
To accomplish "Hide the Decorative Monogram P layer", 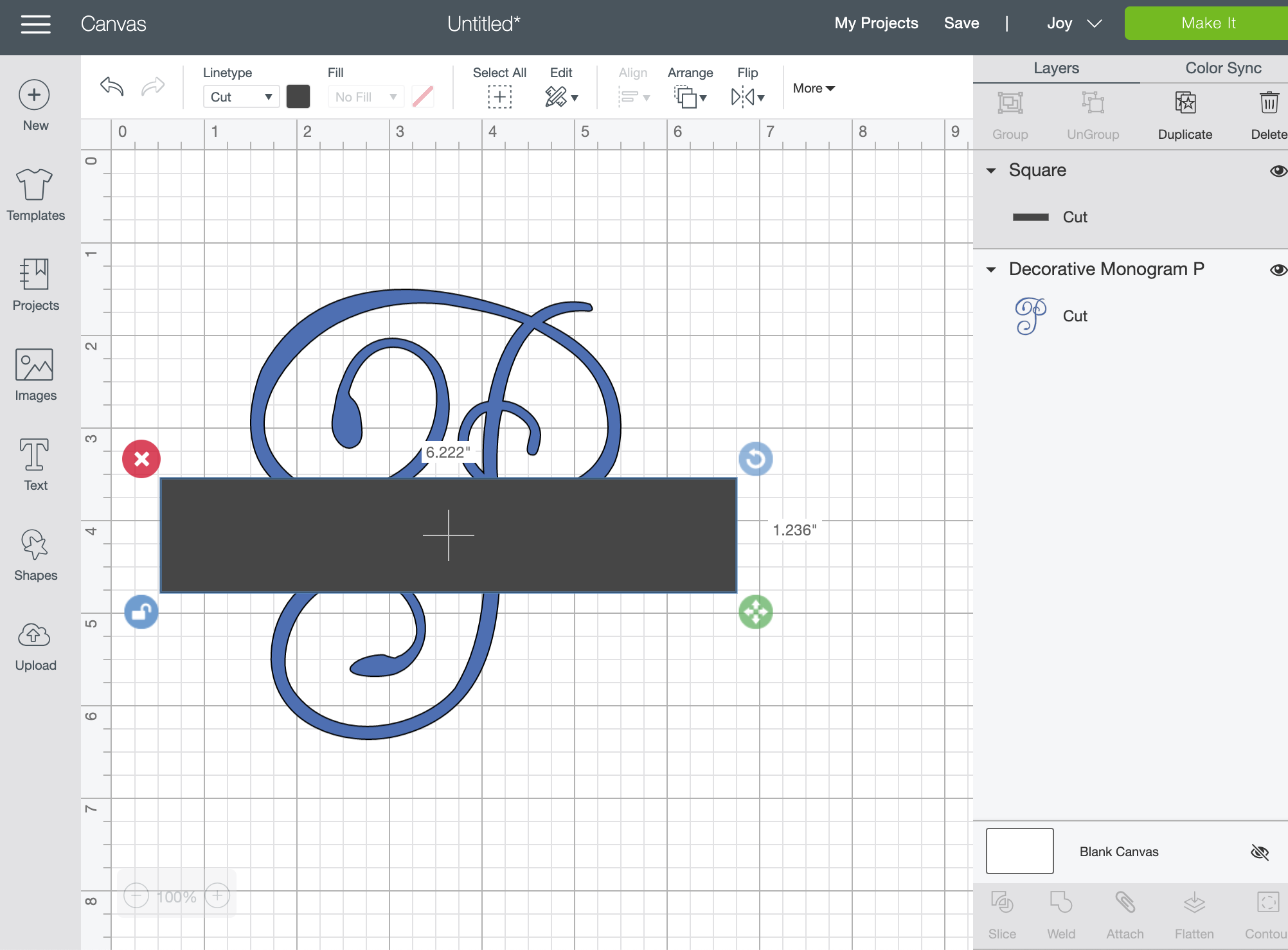I will click(1278, 269).
